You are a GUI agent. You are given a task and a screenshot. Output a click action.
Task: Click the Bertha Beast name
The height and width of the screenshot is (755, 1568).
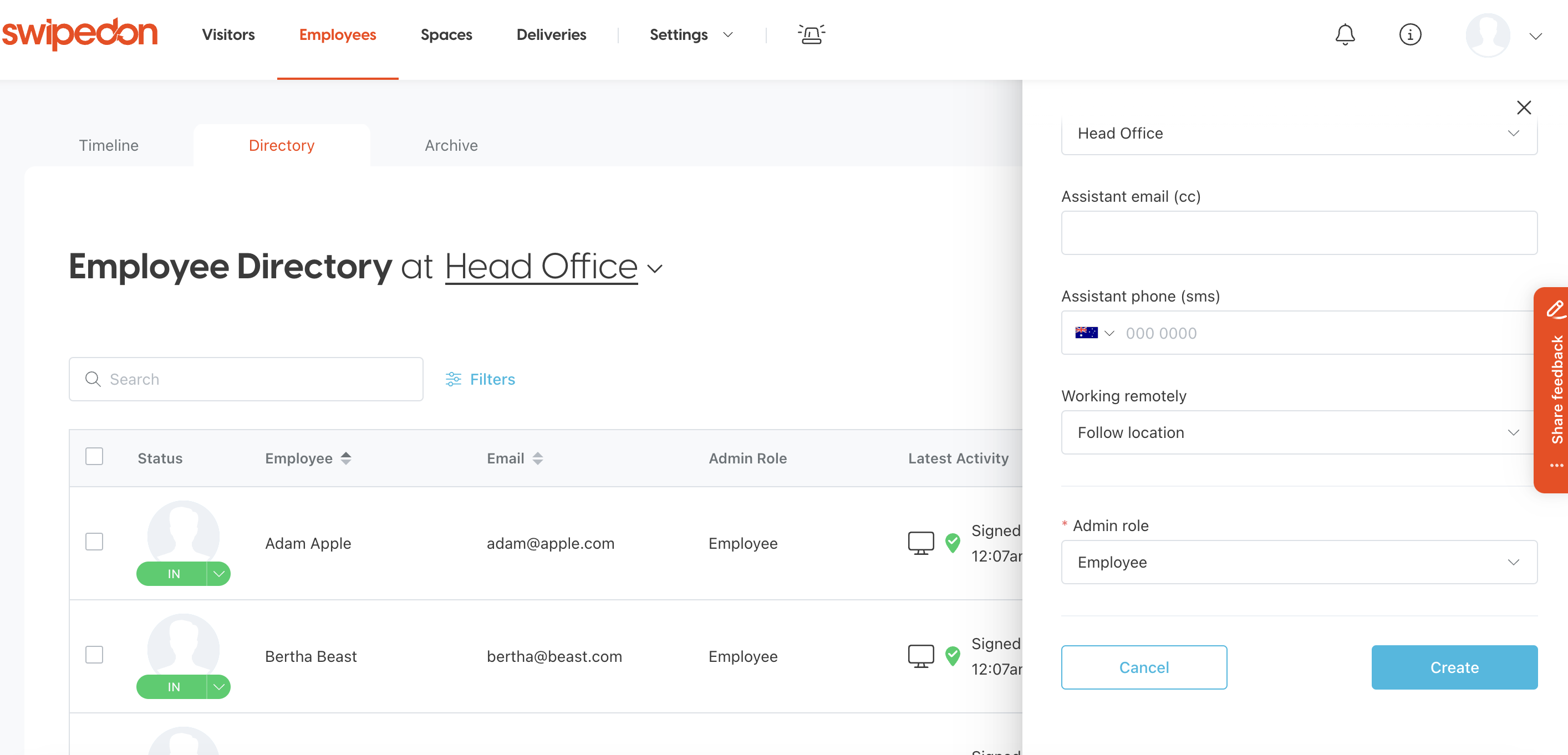pos(311,656)
